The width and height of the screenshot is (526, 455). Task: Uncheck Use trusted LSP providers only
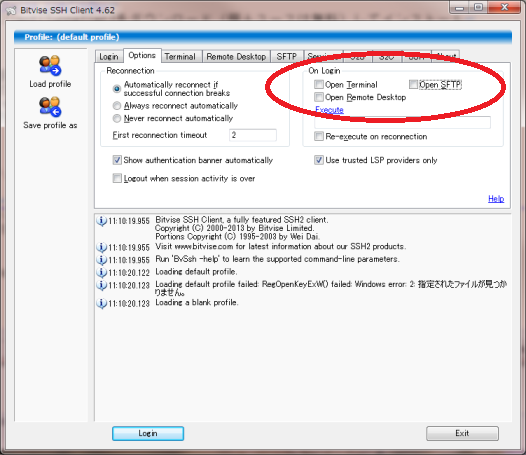319,160
